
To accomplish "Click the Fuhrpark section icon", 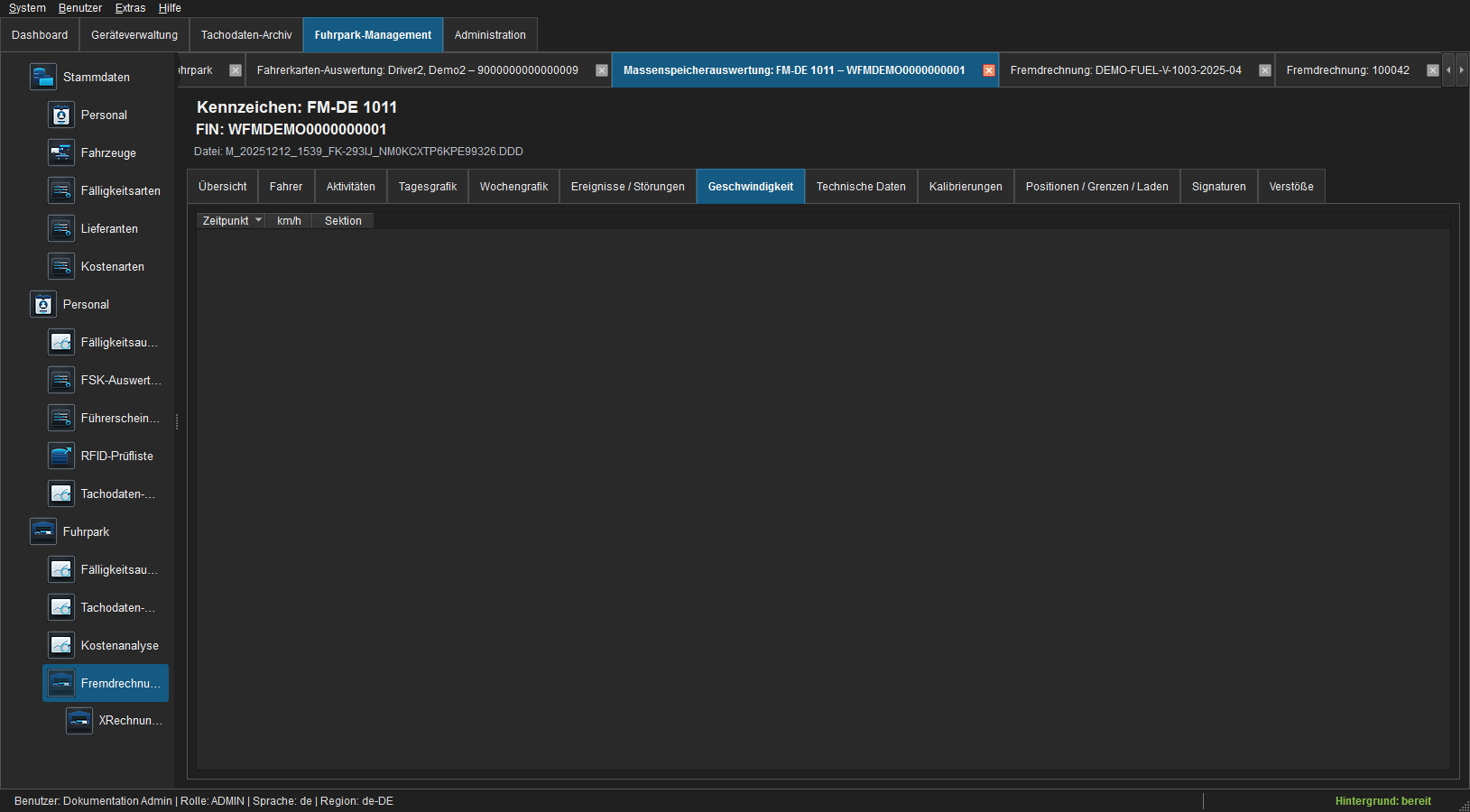I will pos(42,531).
